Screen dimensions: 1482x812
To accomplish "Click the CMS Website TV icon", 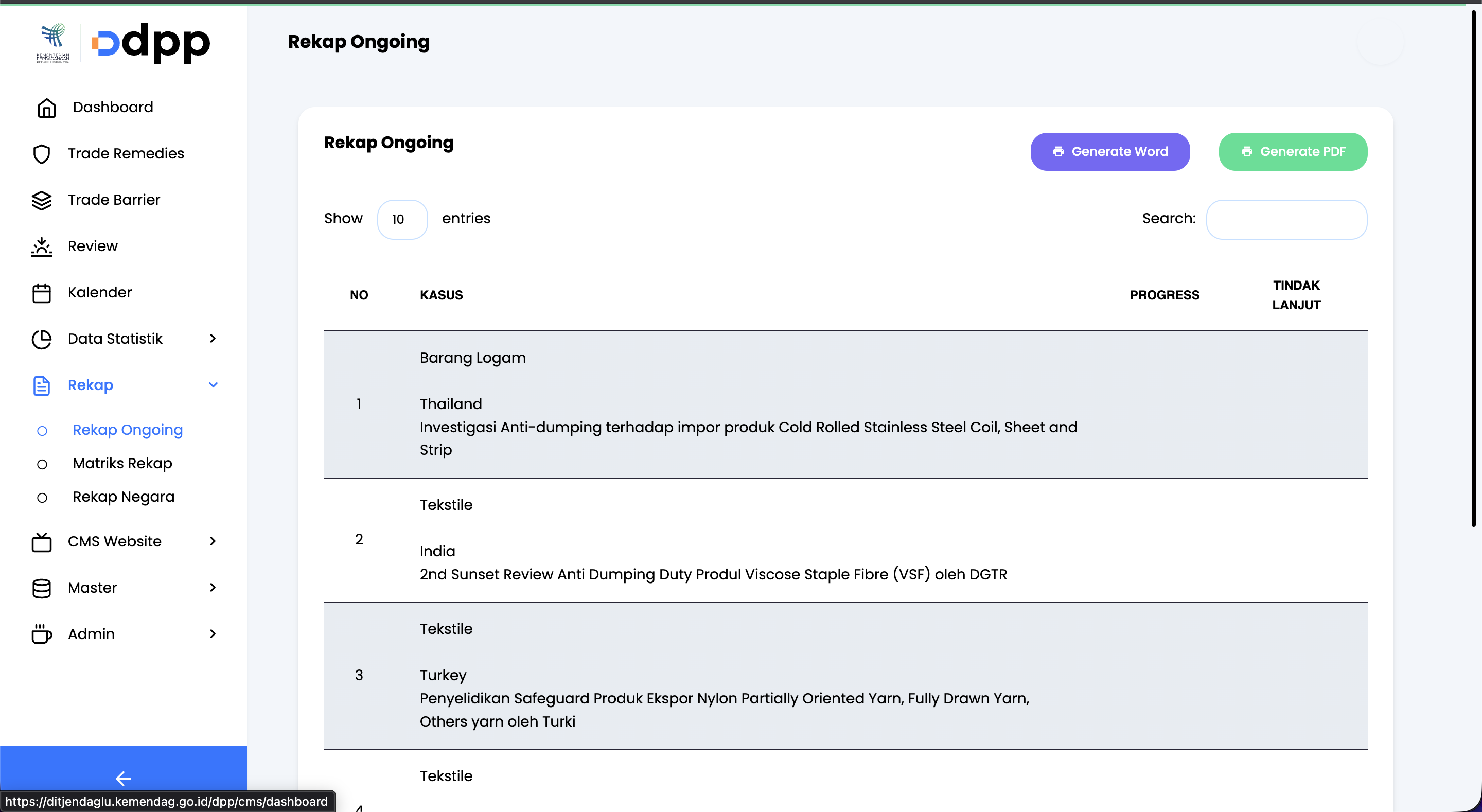I will [41, 541].
